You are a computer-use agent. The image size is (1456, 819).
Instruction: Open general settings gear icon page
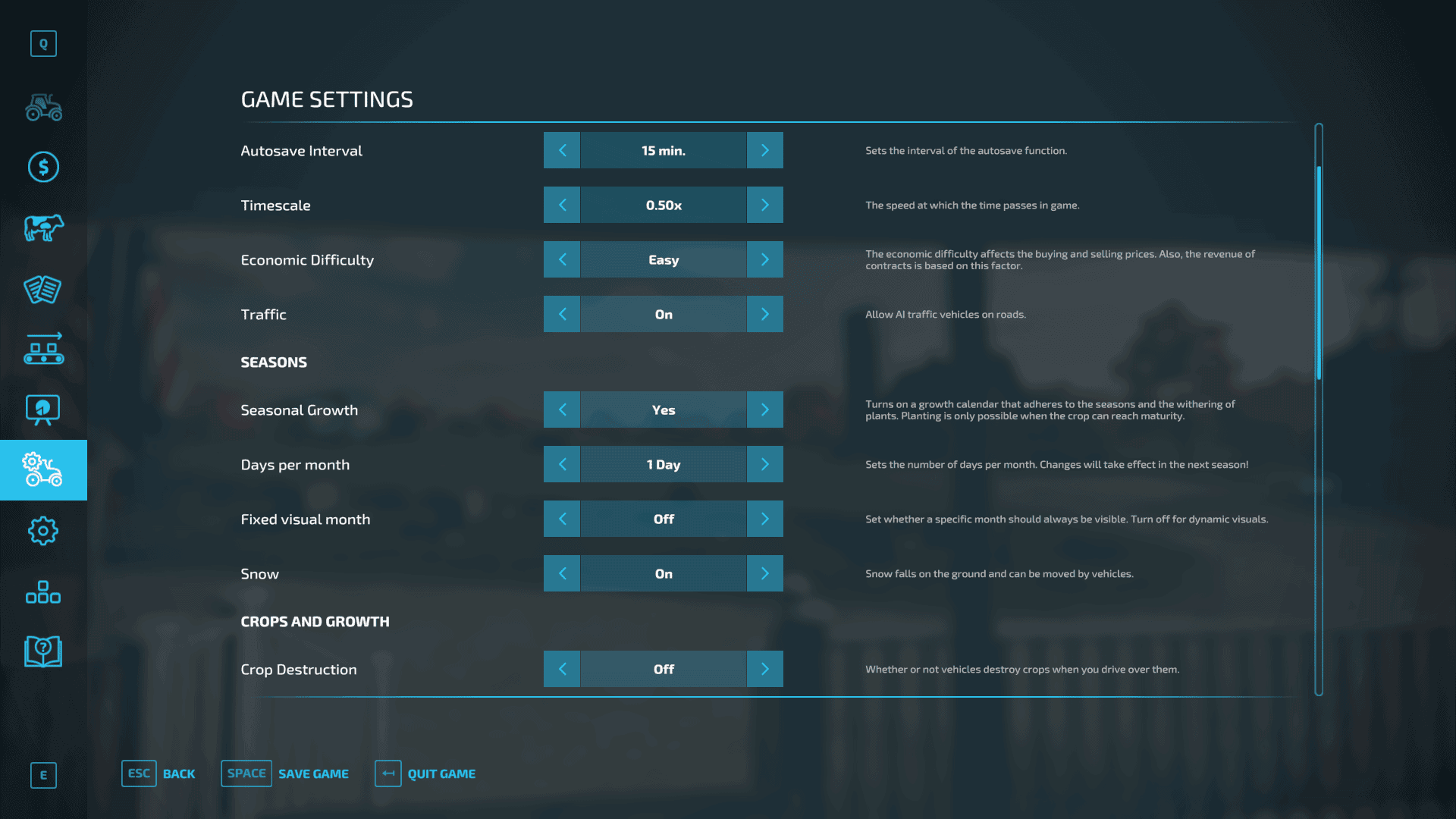(43, 531)
